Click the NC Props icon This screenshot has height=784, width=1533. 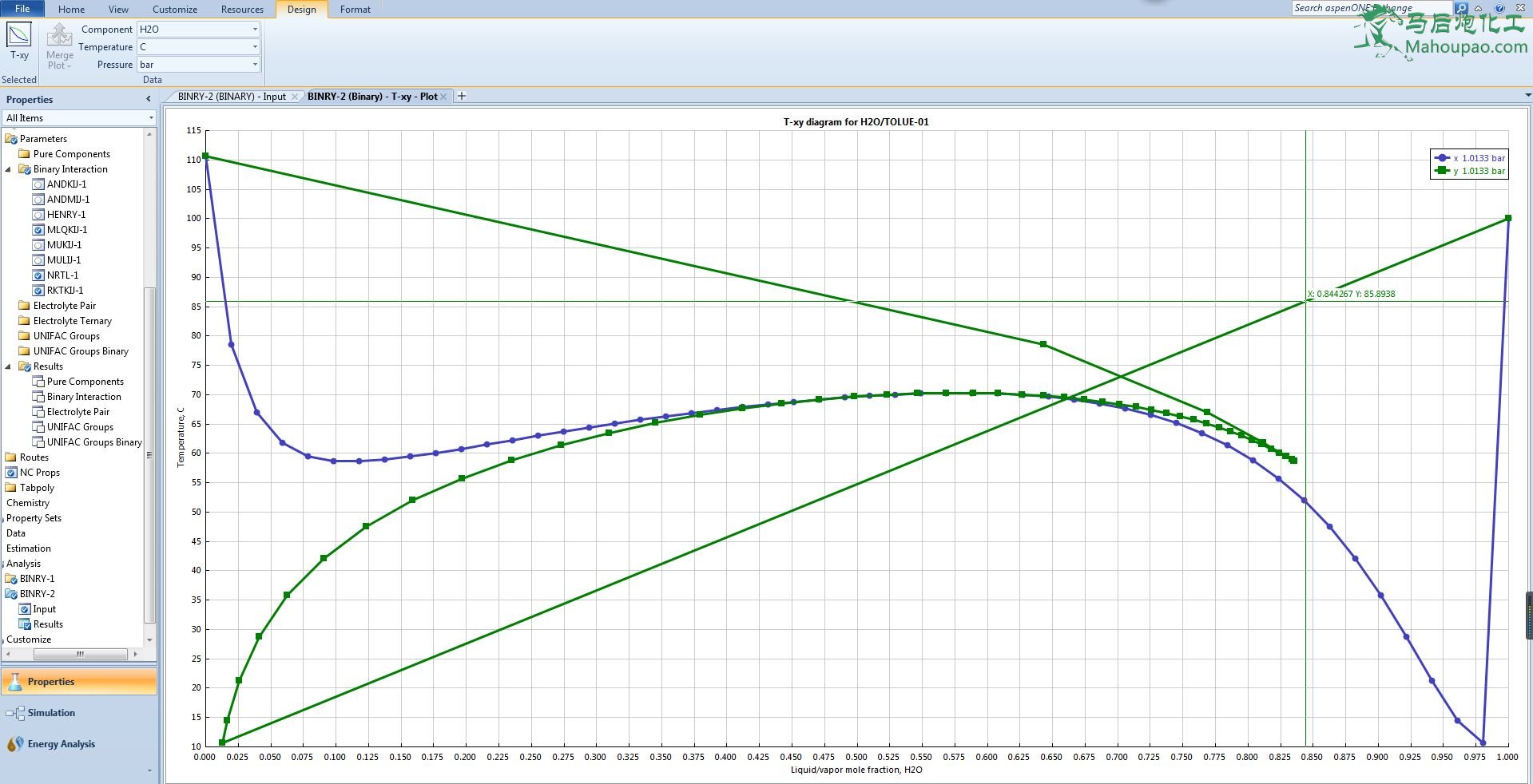click(x=11, y=473)
